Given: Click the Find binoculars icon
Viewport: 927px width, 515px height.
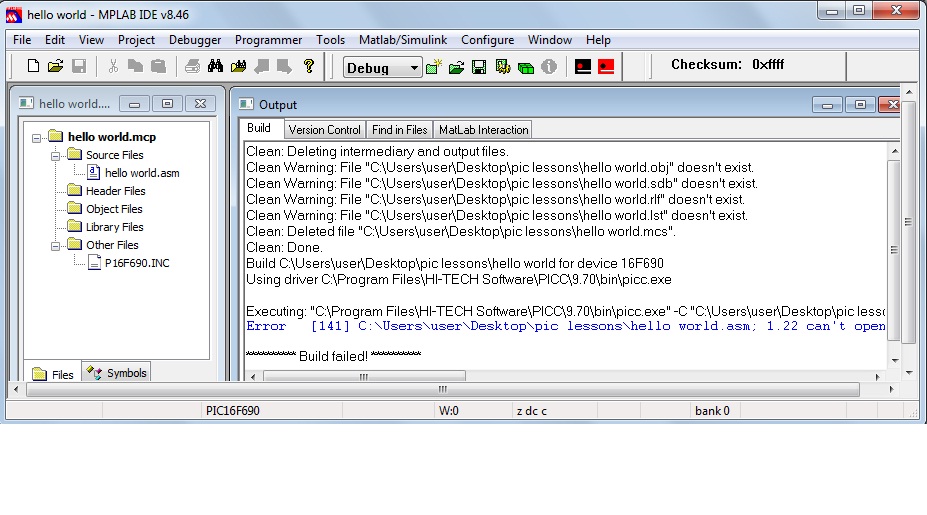Looking at the screenshot, I should pos(215,66).
